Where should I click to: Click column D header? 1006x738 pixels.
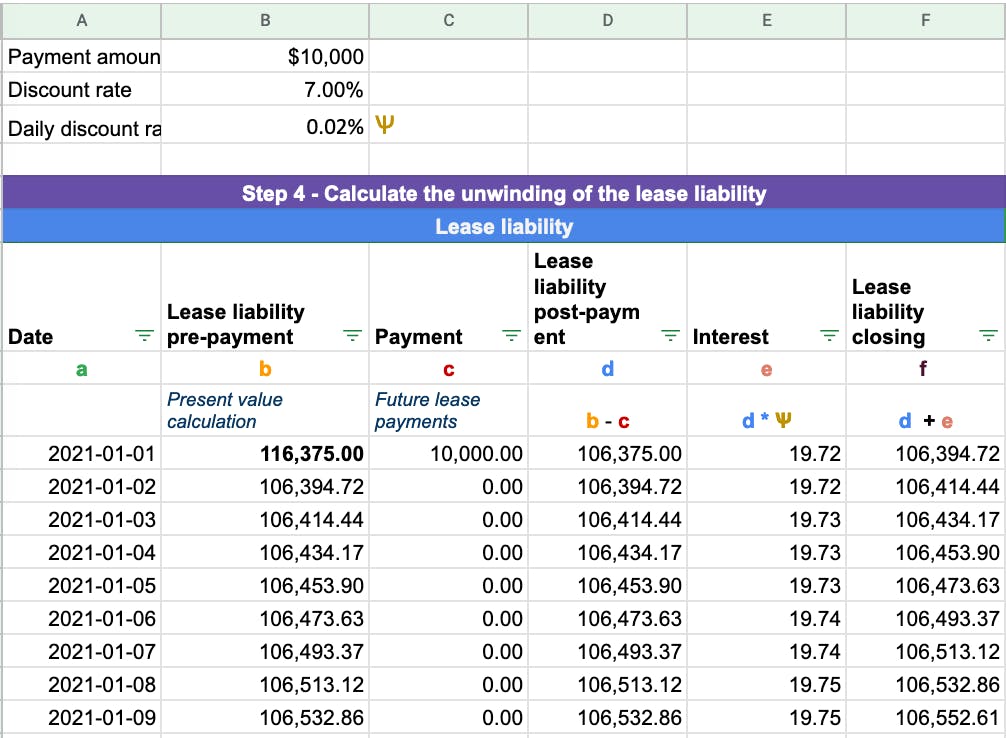pyautogui.click(x=607, y=19)
